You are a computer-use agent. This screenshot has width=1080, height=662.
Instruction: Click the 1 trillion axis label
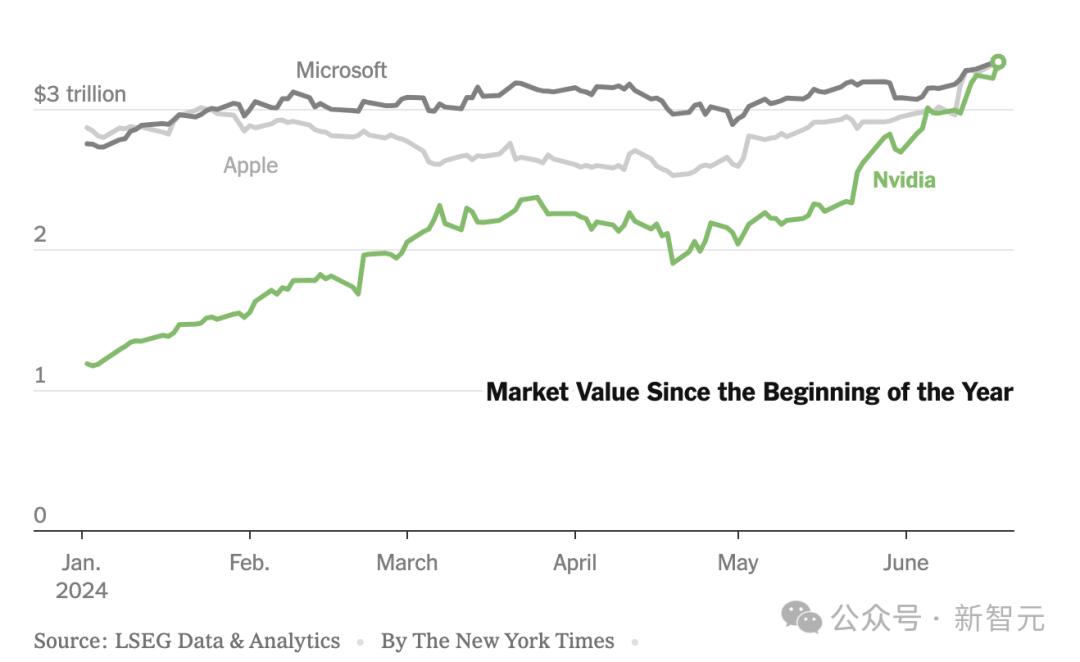pos(40,375)
